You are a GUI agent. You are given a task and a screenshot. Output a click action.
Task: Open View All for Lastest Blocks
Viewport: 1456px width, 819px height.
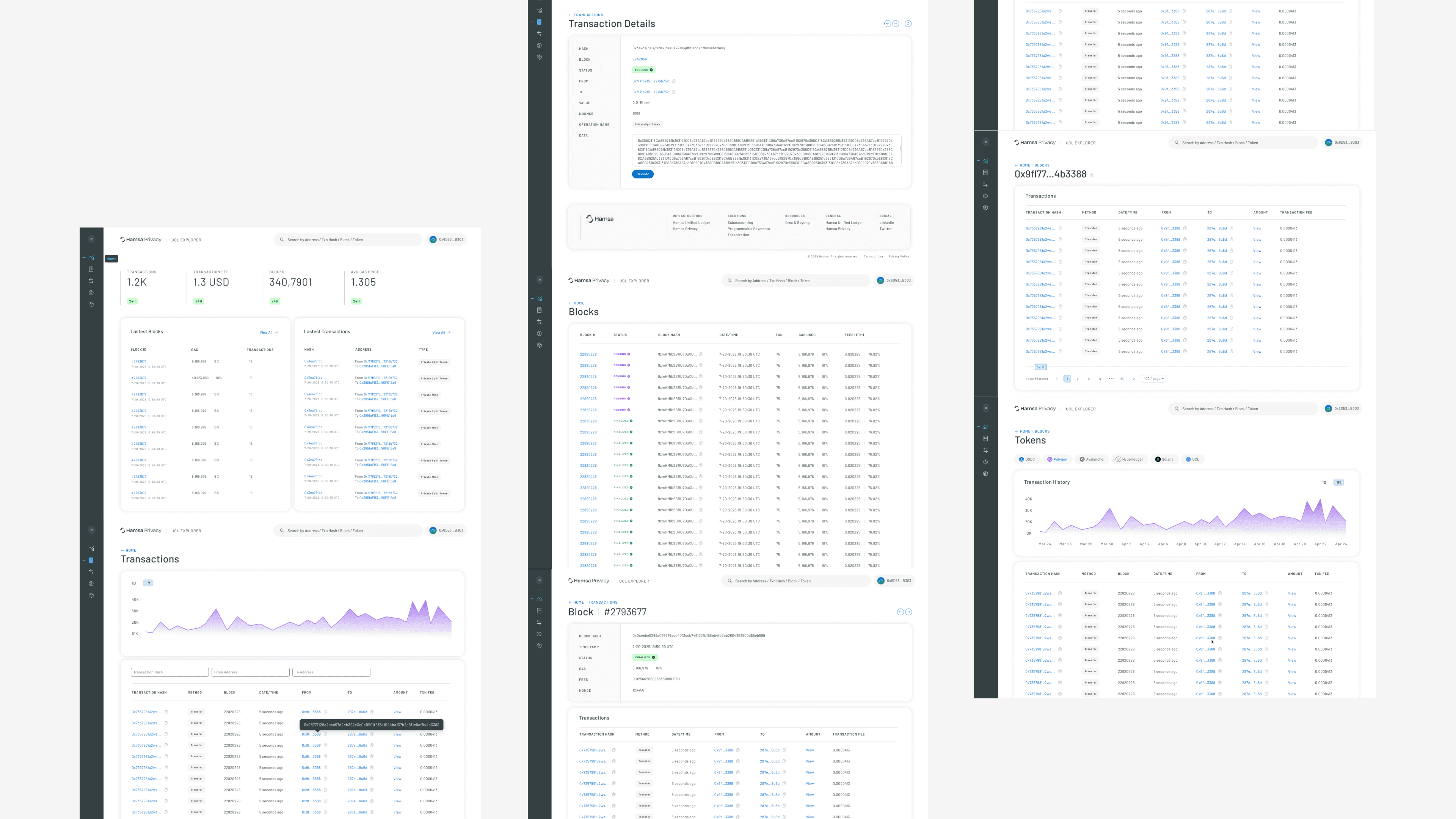[268, 333]
